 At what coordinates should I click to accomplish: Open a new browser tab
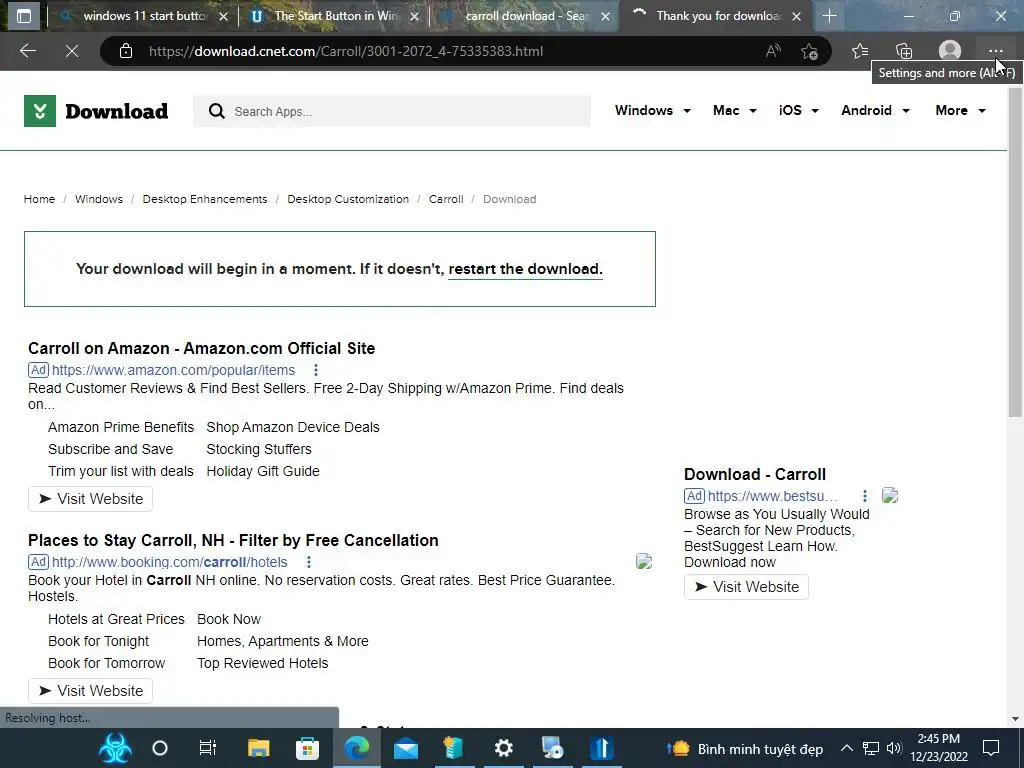click(x=829, y=16)
